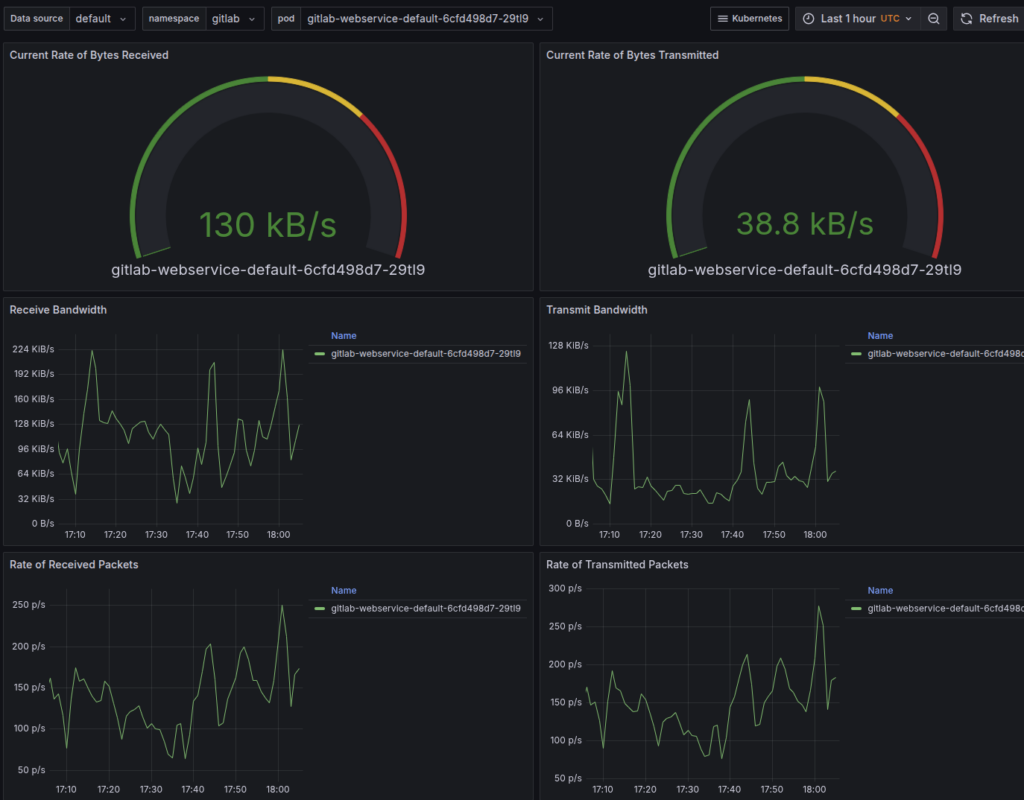
Task: Click the 38.8 kB/s transmitted gauge value
Action: (804, 225)
